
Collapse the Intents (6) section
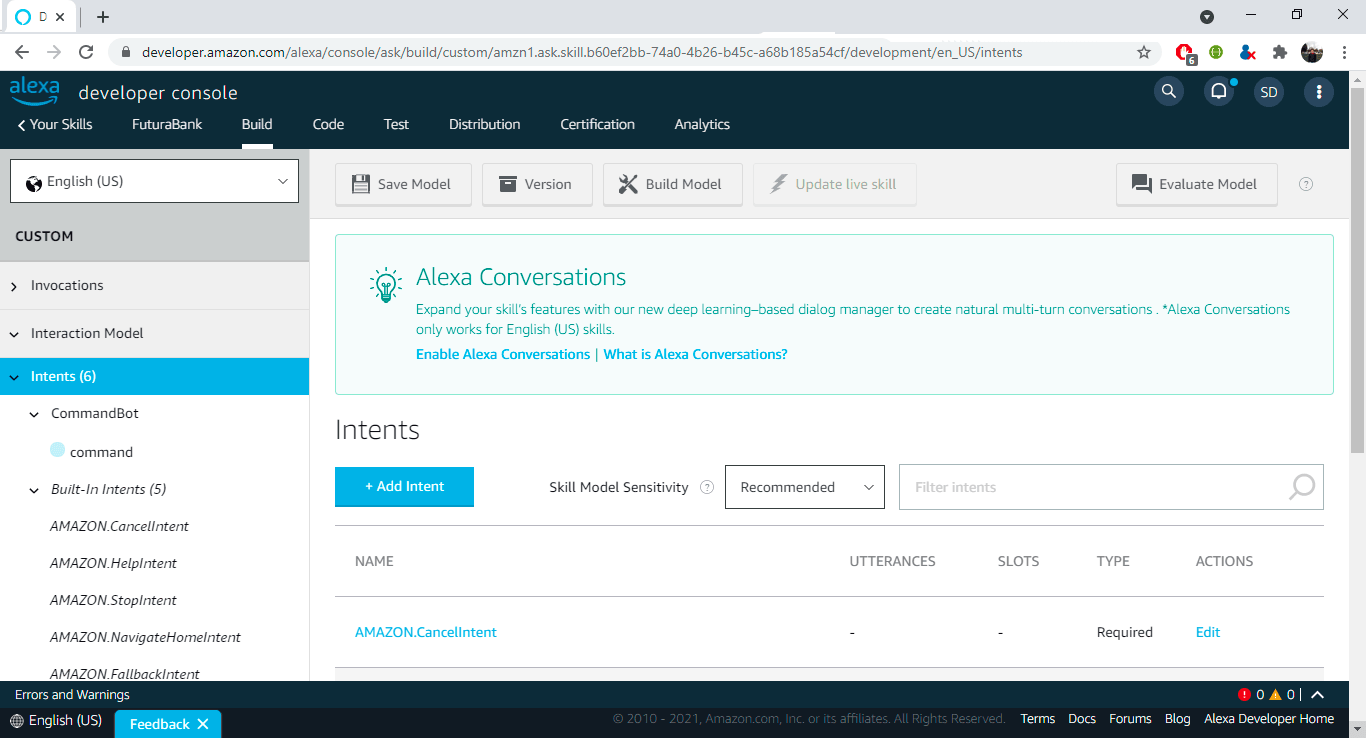coord(15,377)
